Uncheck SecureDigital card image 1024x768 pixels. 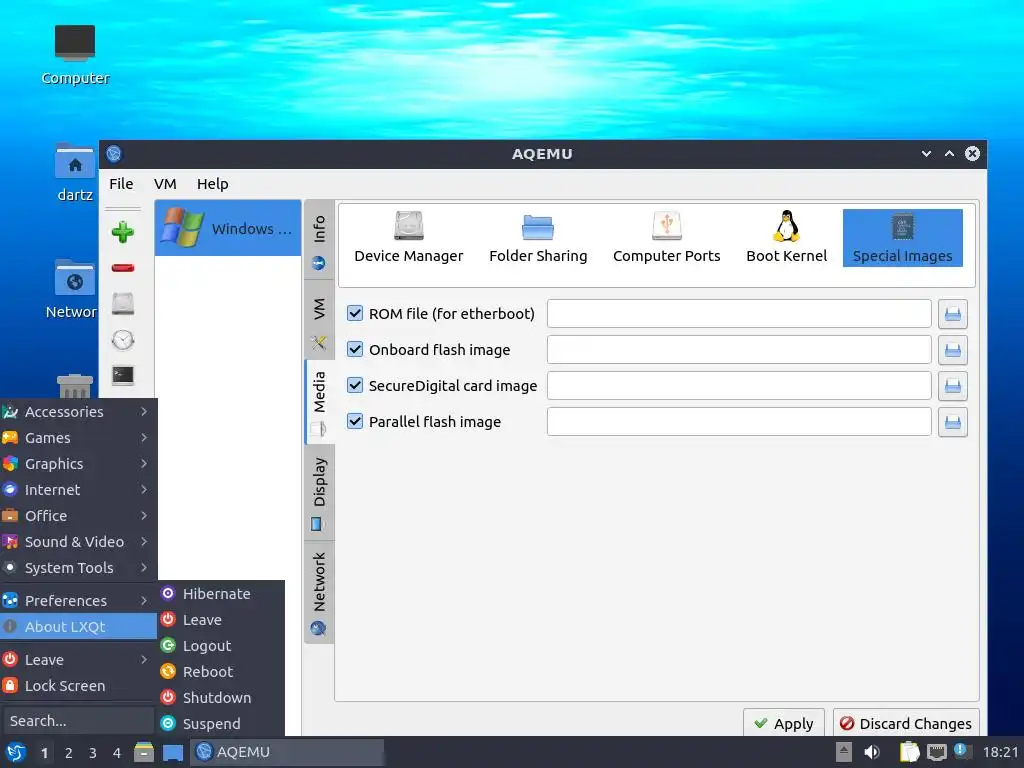pyautogui.click(x=355, y=385)
